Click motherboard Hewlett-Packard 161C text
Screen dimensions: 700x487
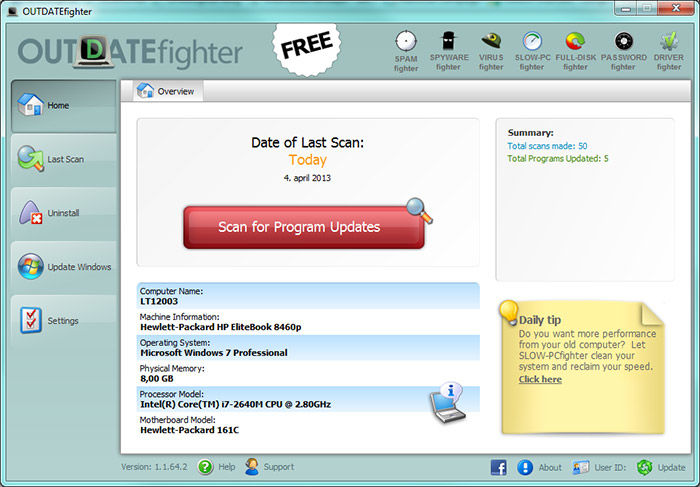pyautogui.click(x=189, y=430)
